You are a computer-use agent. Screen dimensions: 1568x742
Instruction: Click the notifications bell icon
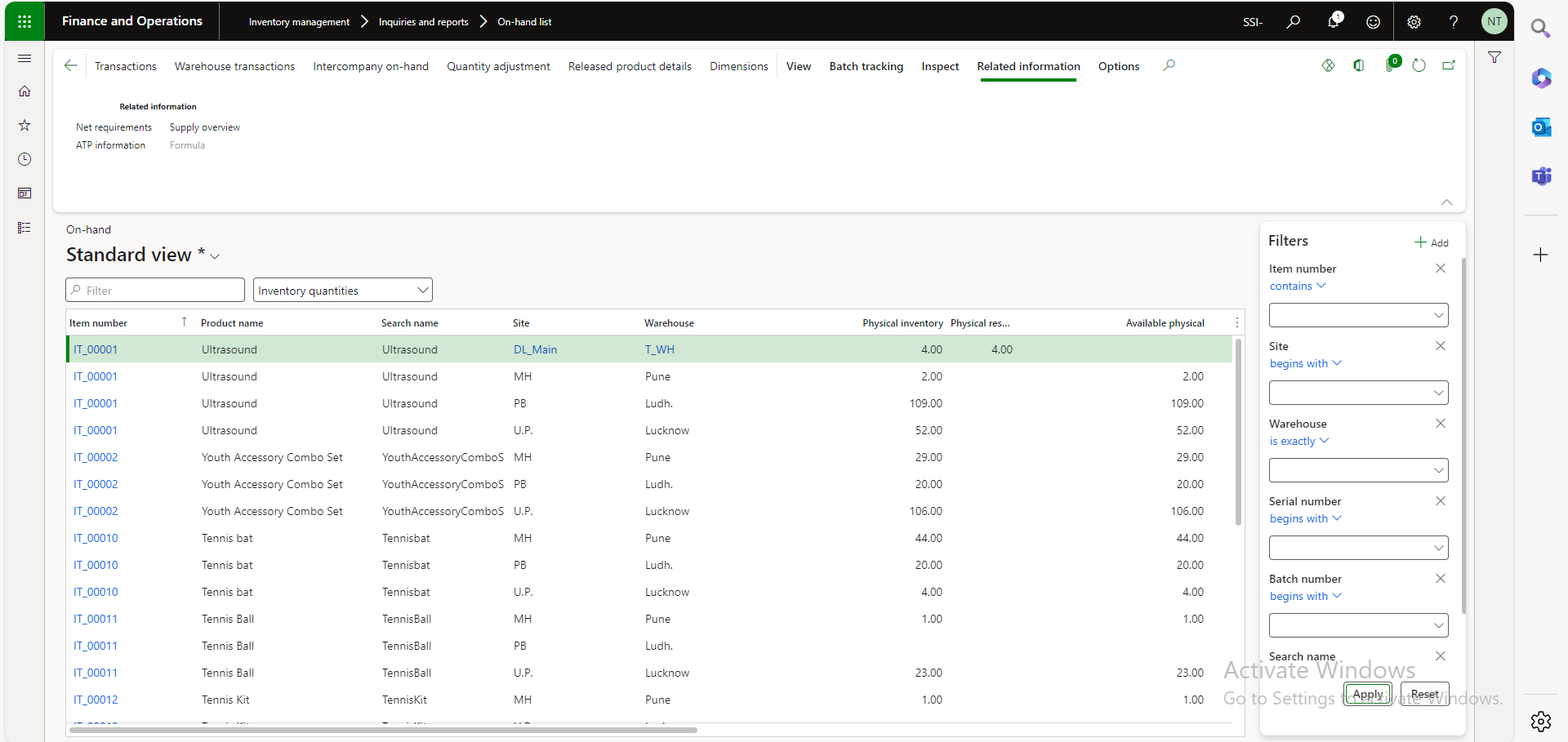1333,21
